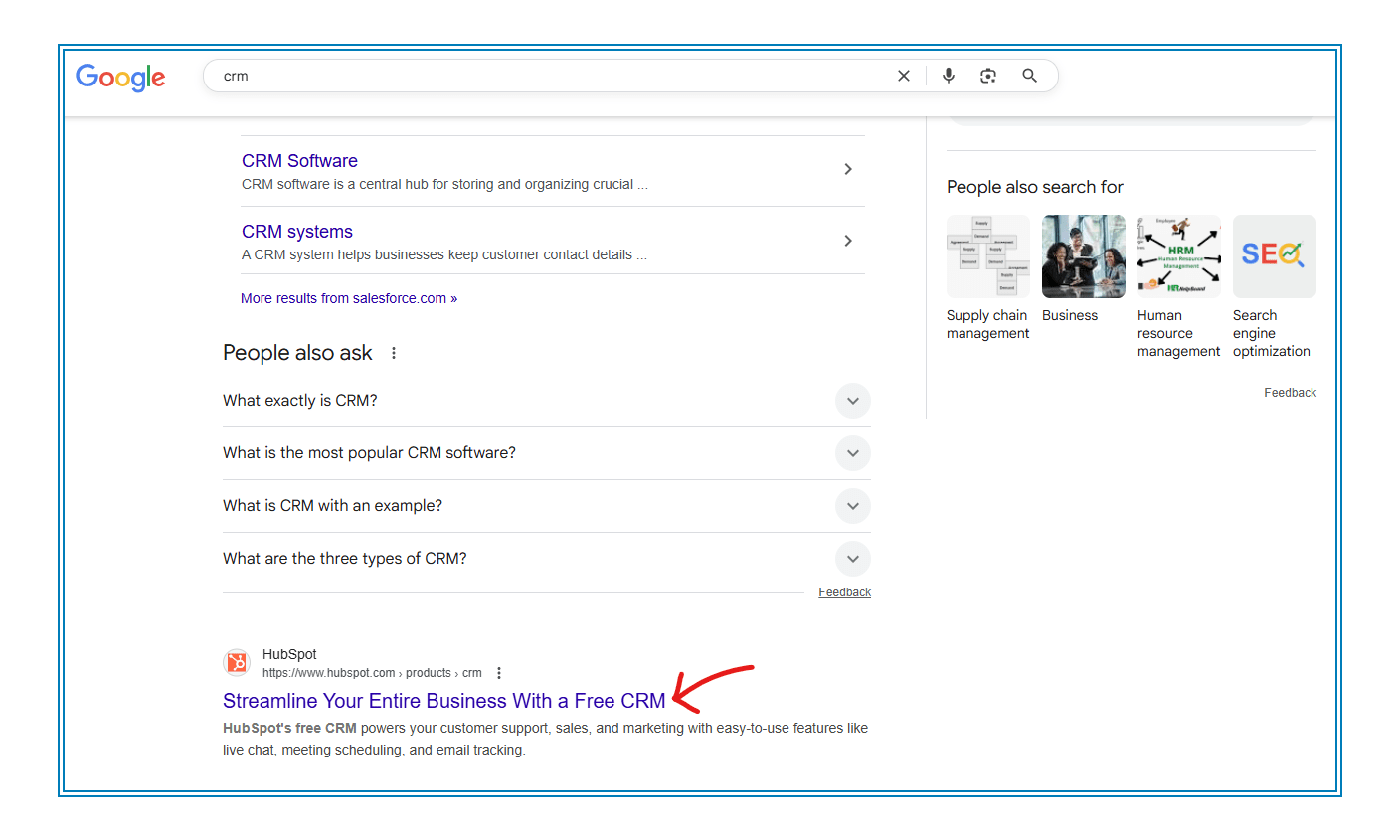1400x840 pixels.
Task: Click the HubSpot favicon
Action: (x=237, y=662)
